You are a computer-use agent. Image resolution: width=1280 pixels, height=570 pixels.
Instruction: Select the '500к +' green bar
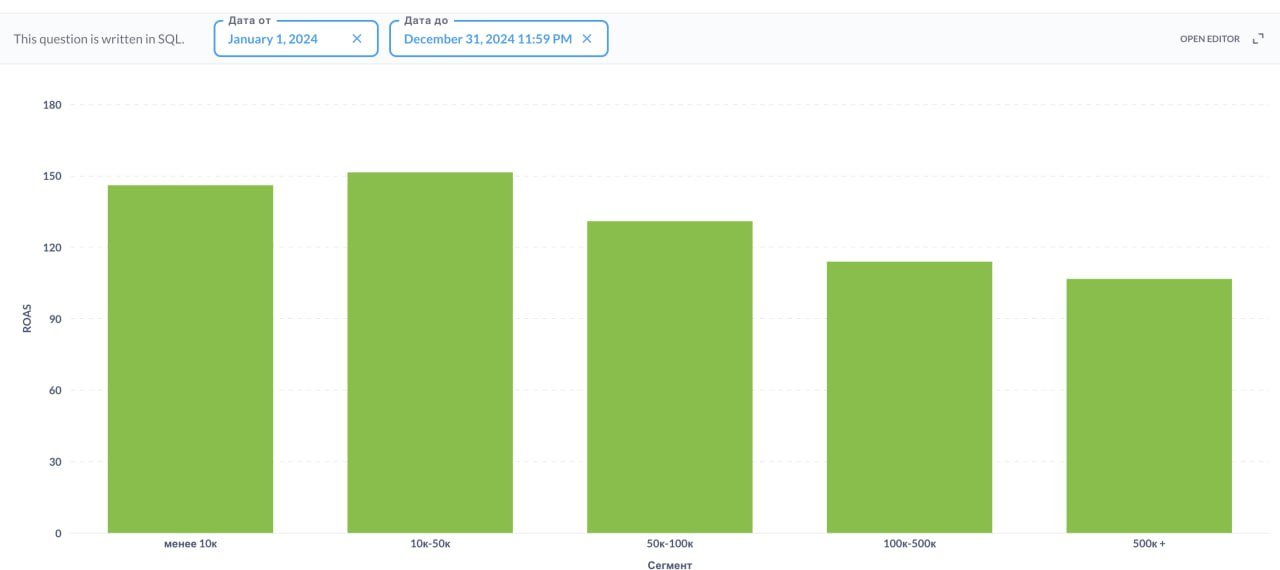pyautogui.click(x=1149, y=406)
